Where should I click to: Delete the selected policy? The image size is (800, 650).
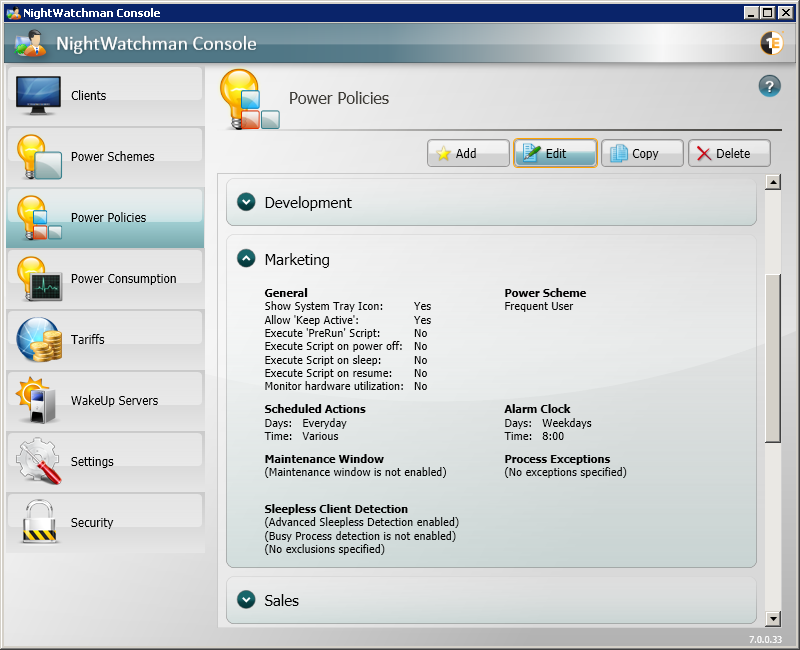[x=729, y=153]
